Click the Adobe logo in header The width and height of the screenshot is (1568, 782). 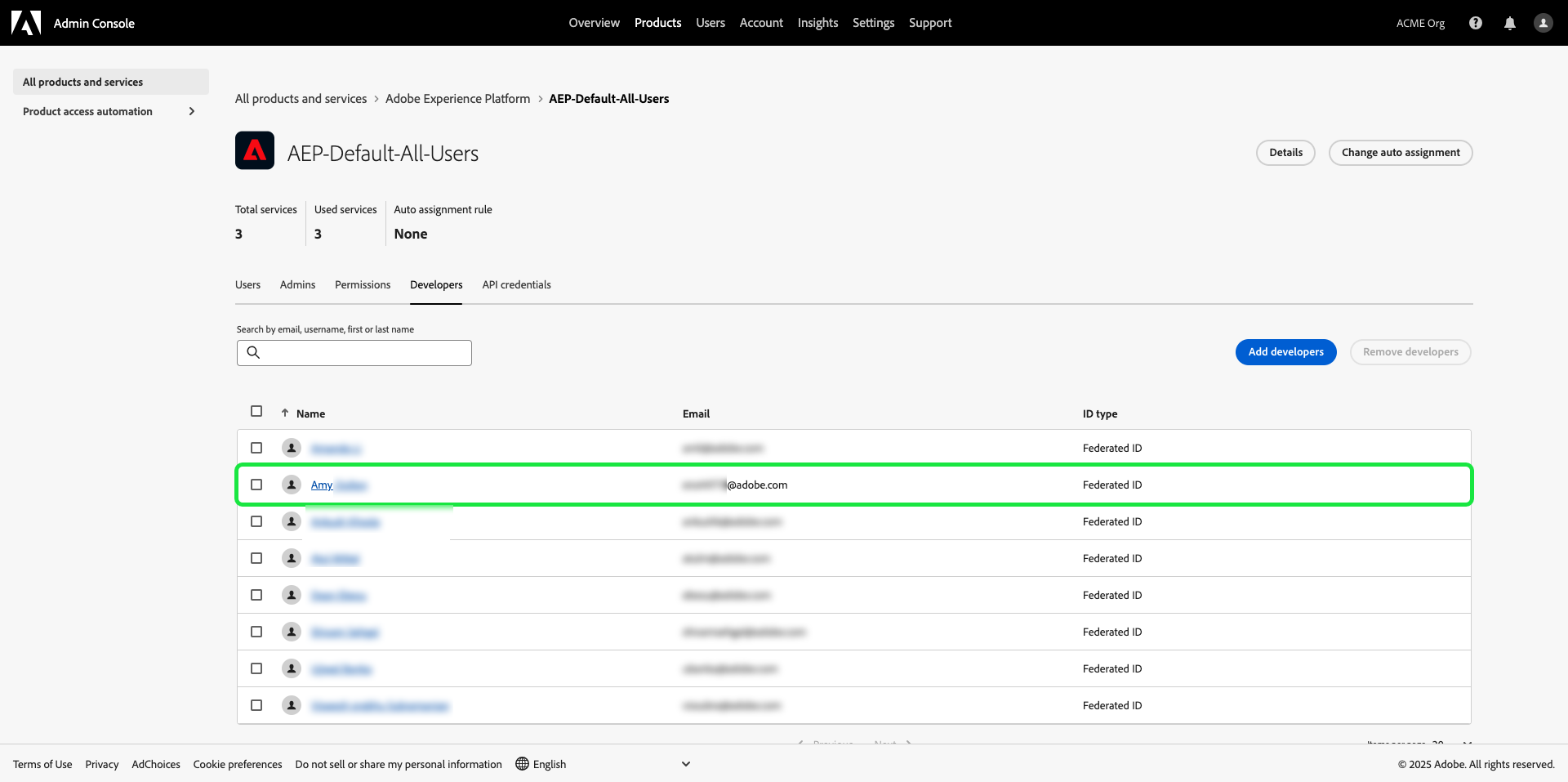click(26, 23)
